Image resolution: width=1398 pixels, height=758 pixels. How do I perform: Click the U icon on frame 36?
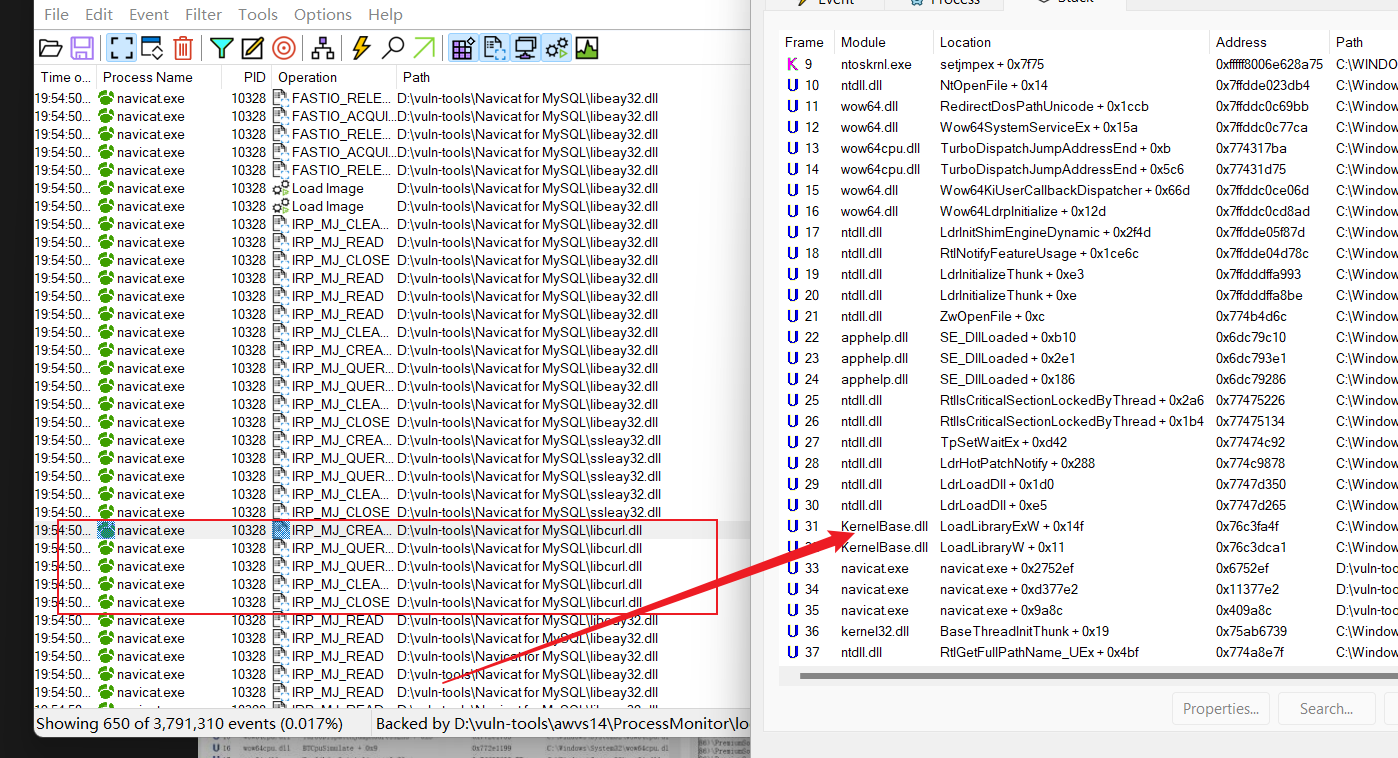793,631
